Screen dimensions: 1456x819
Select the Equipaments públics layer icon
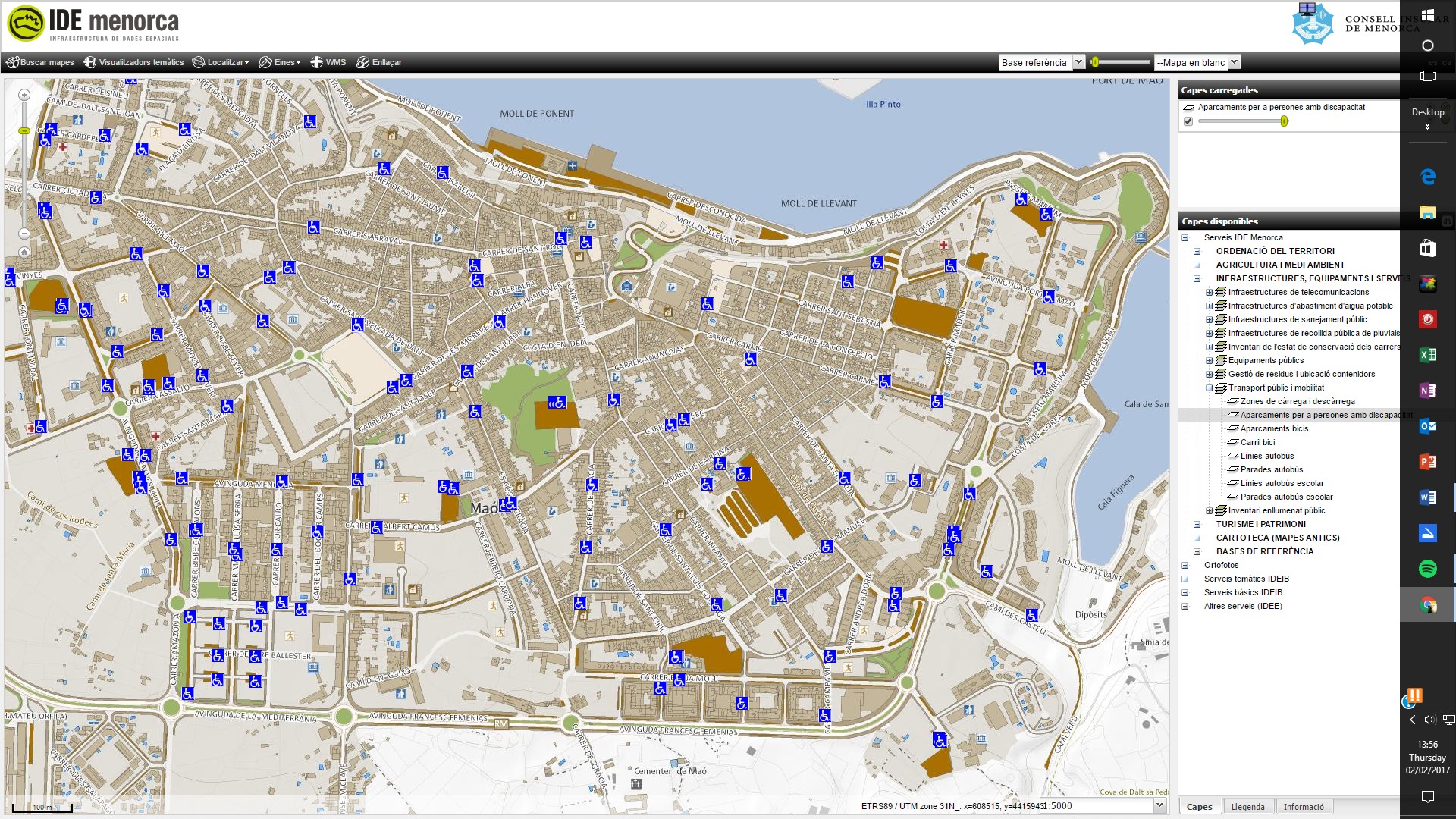coord(1222,360)
